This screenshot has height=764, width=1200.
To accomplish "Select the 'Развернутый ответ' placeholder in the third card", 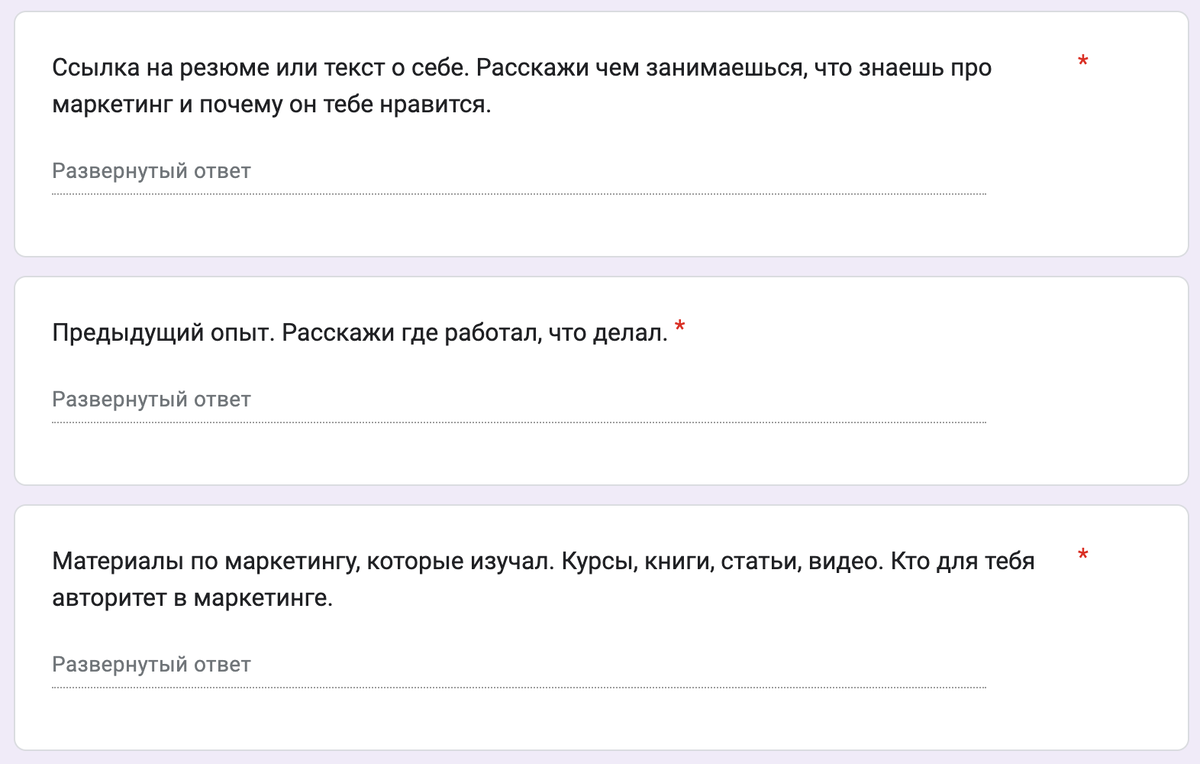I will tap(152, 664).
